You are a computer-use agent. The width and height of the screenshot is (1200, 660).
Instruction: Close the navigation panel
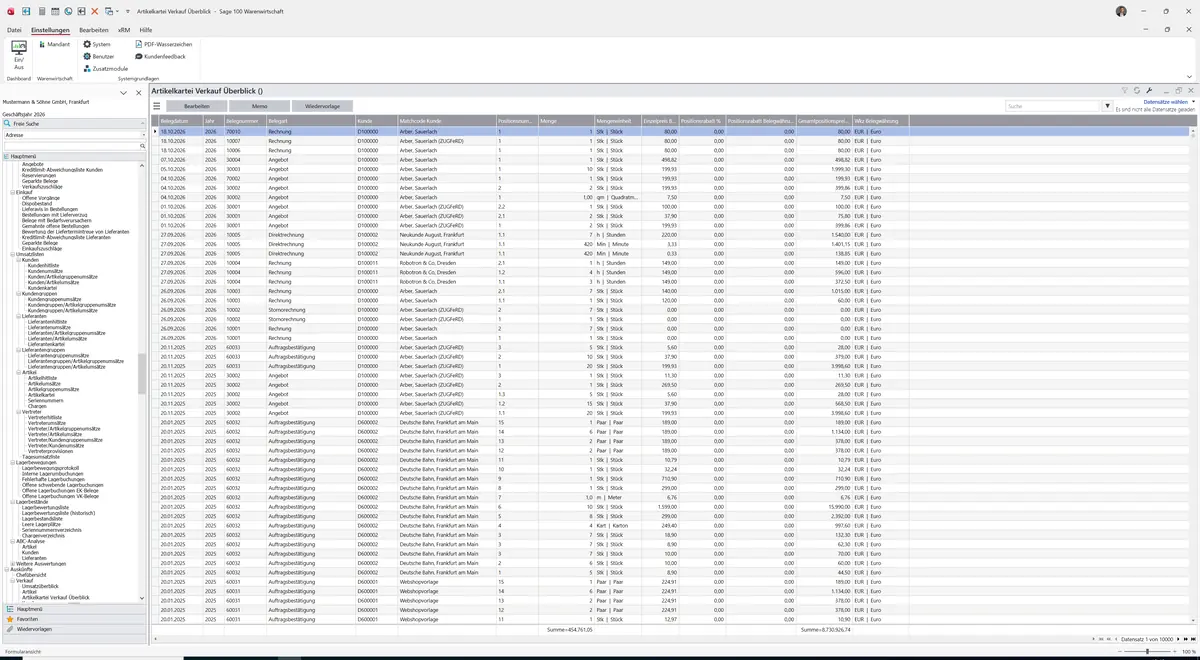(139, 92)
